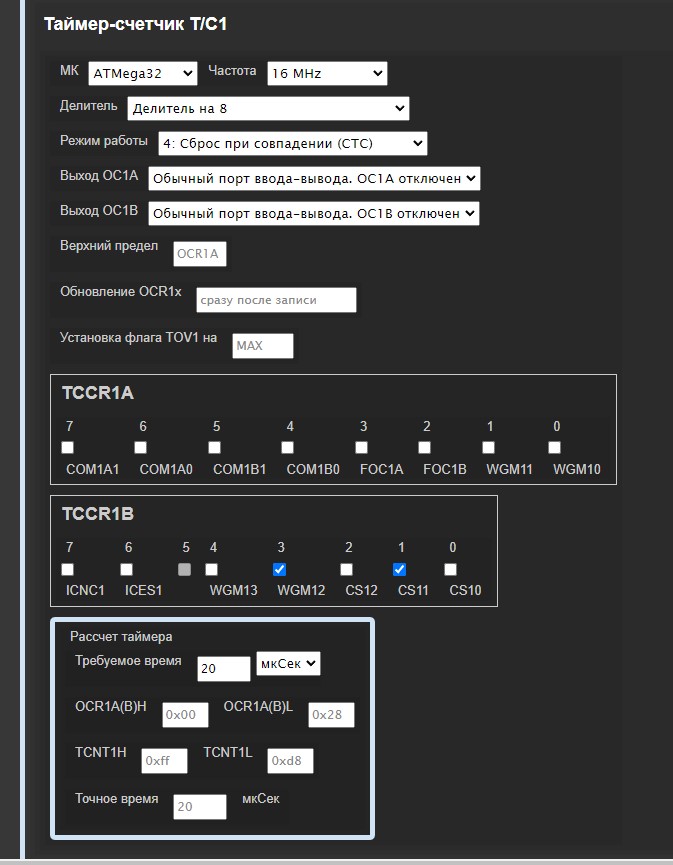
Task: Expand the Выход OC1A output dropdown
Action: (314, 178)
